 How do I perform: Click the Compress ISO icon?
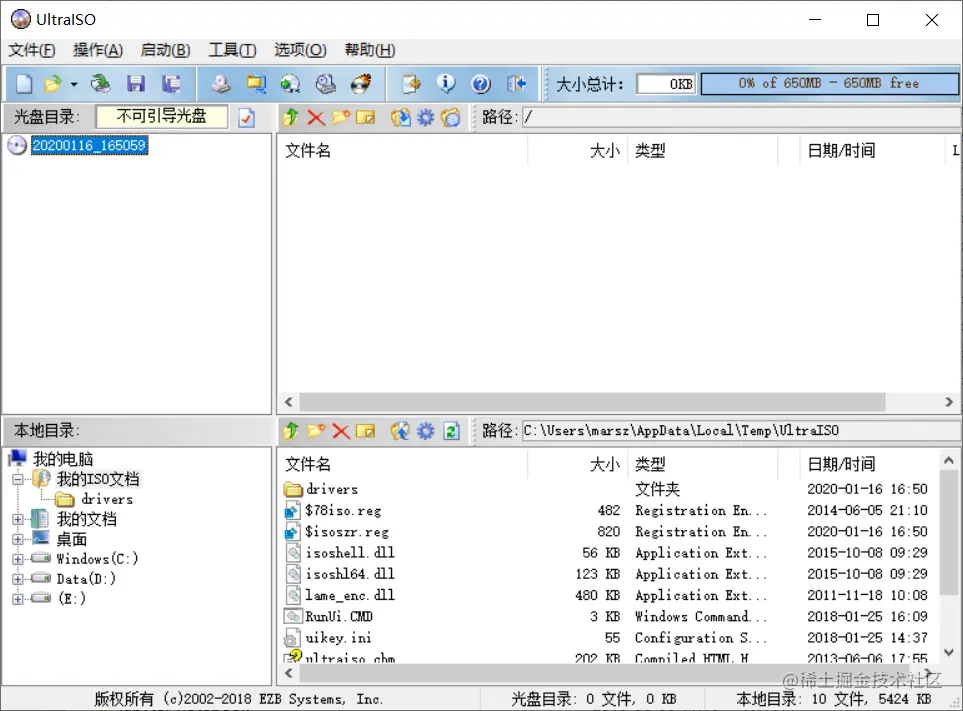point(255,84)
